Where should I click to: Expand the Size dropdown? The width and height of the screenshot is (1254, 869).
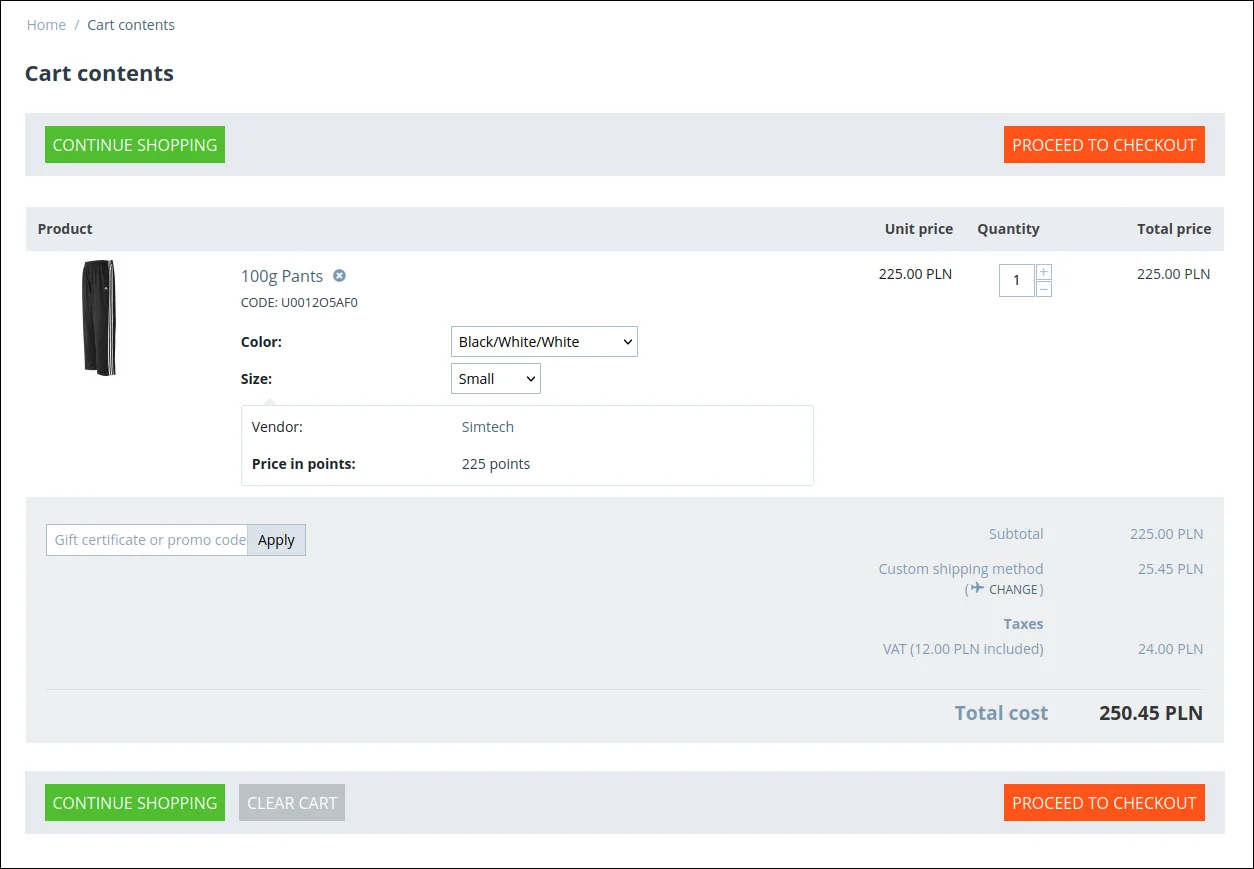coord(496,379)
